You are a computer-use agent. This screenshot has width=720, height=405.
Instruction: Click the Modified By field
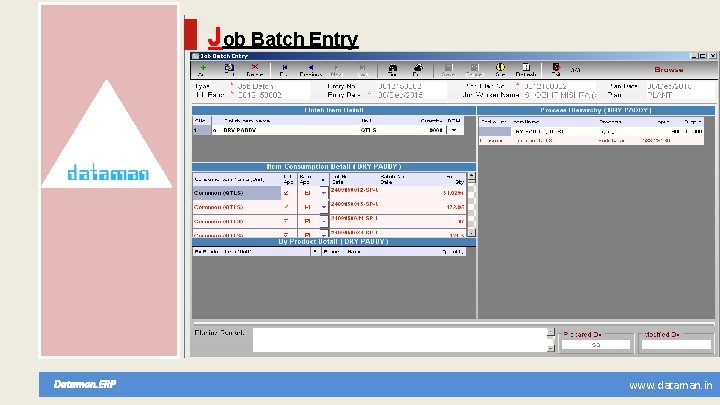coord(676,344)
